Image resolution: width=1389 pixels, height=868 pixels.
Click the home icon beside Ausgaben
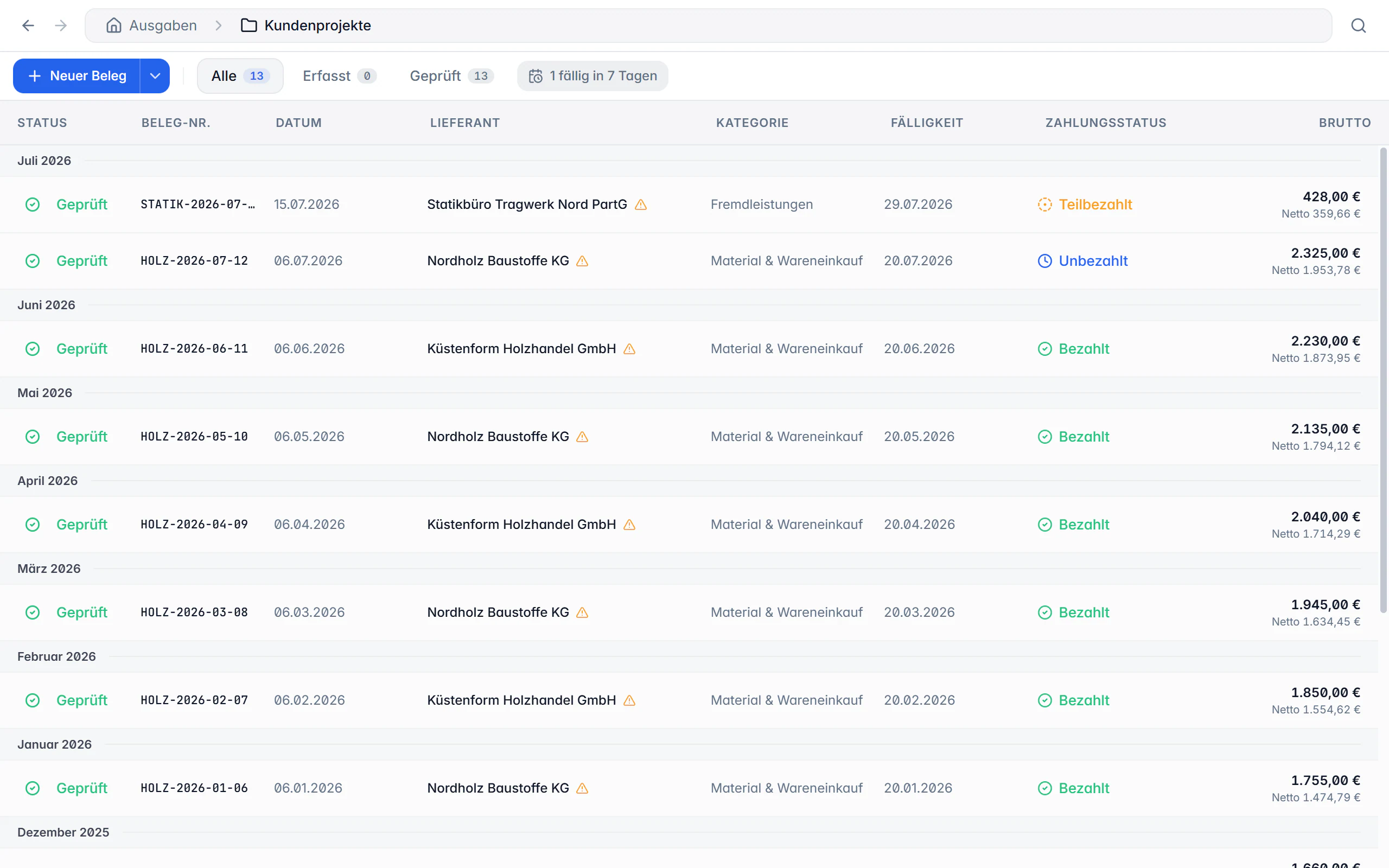click(x=113, y=25)
